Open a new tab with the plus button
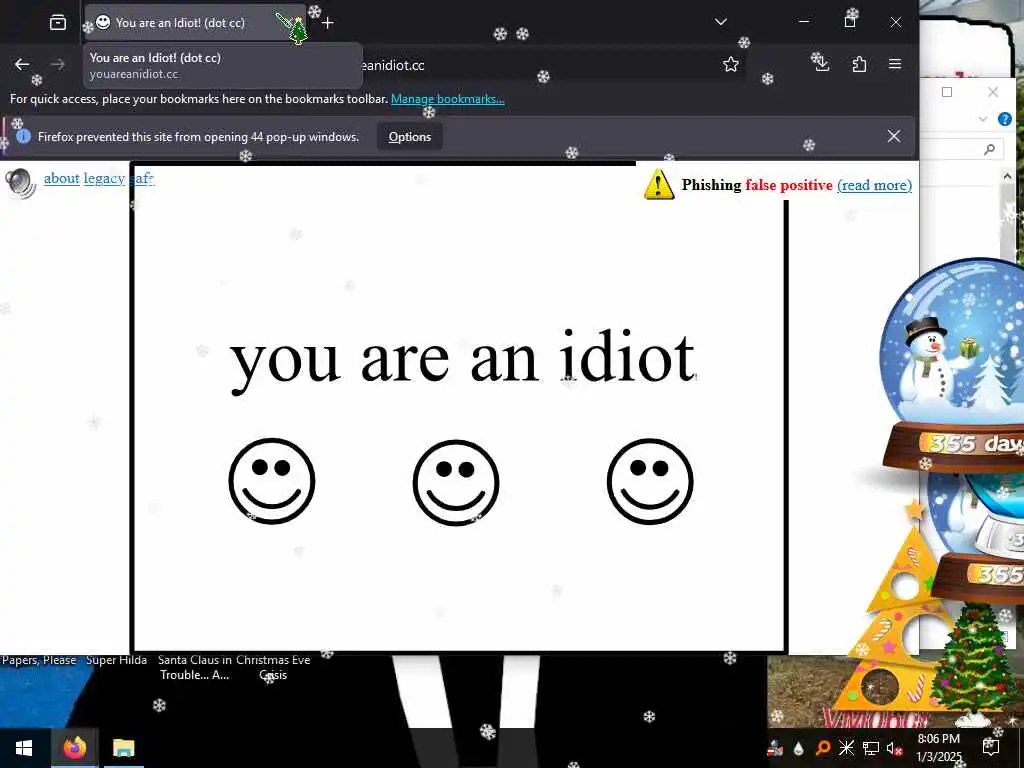 [x=328, y=23]
